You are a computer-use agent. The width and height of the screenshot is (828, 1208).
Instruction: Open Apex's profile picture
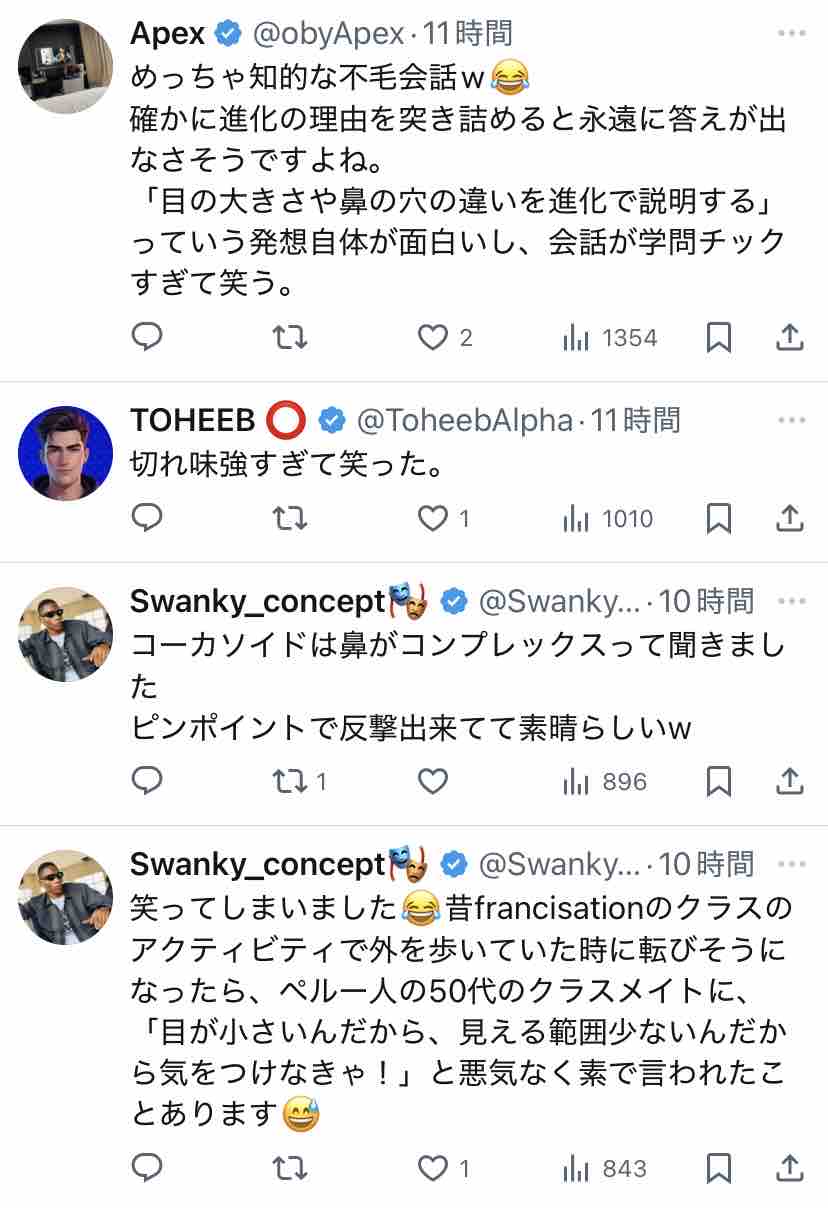pyautogui.click(x=65, y=66)
